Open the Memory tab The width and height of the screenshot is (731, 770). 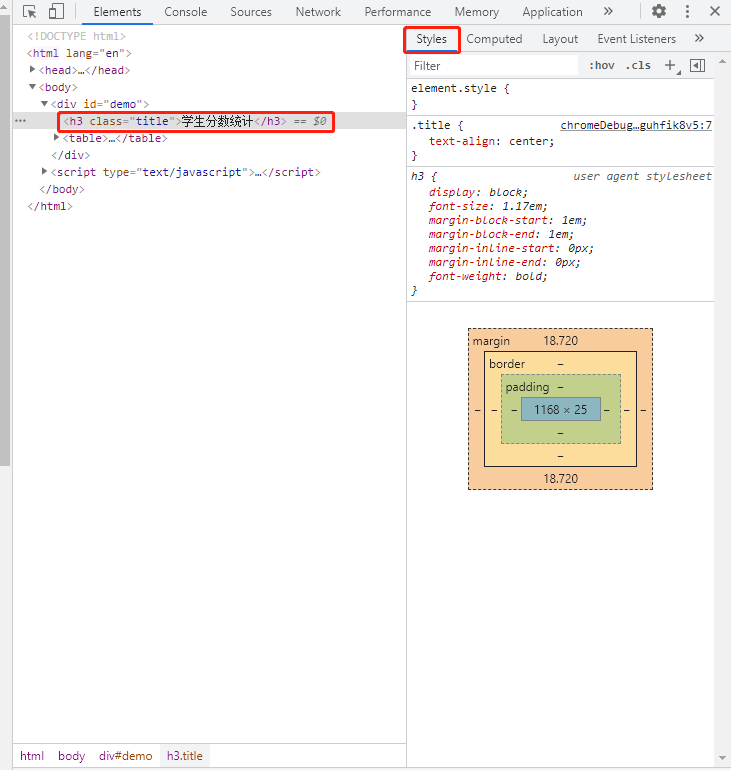(x=477, y=12)
